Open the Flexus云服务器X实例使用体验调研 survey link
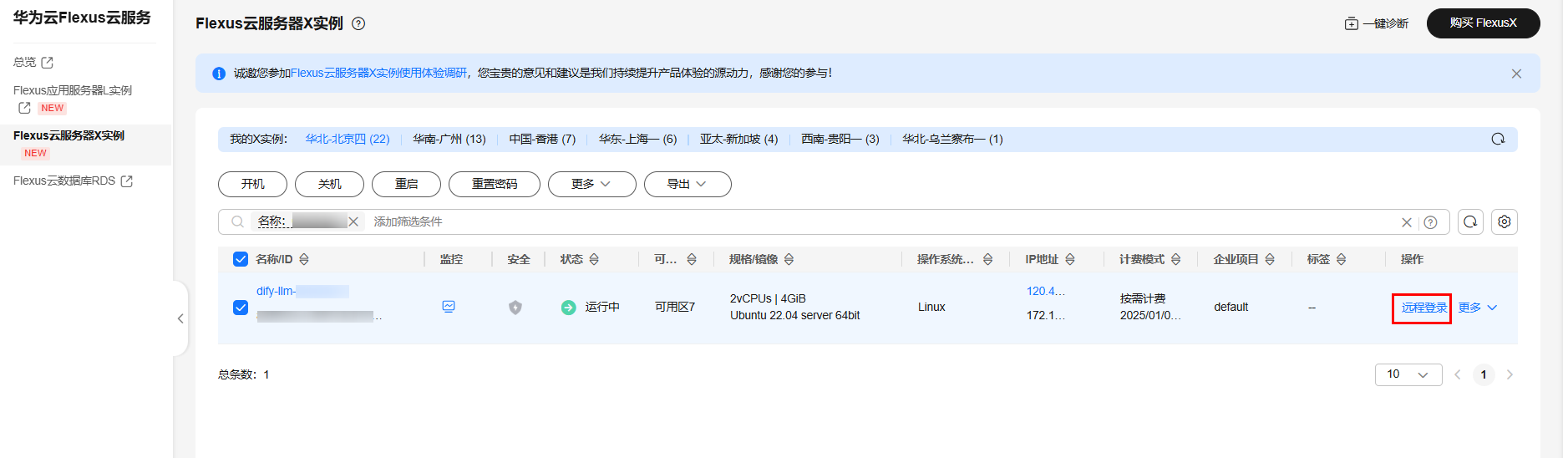 coord(379,74)
